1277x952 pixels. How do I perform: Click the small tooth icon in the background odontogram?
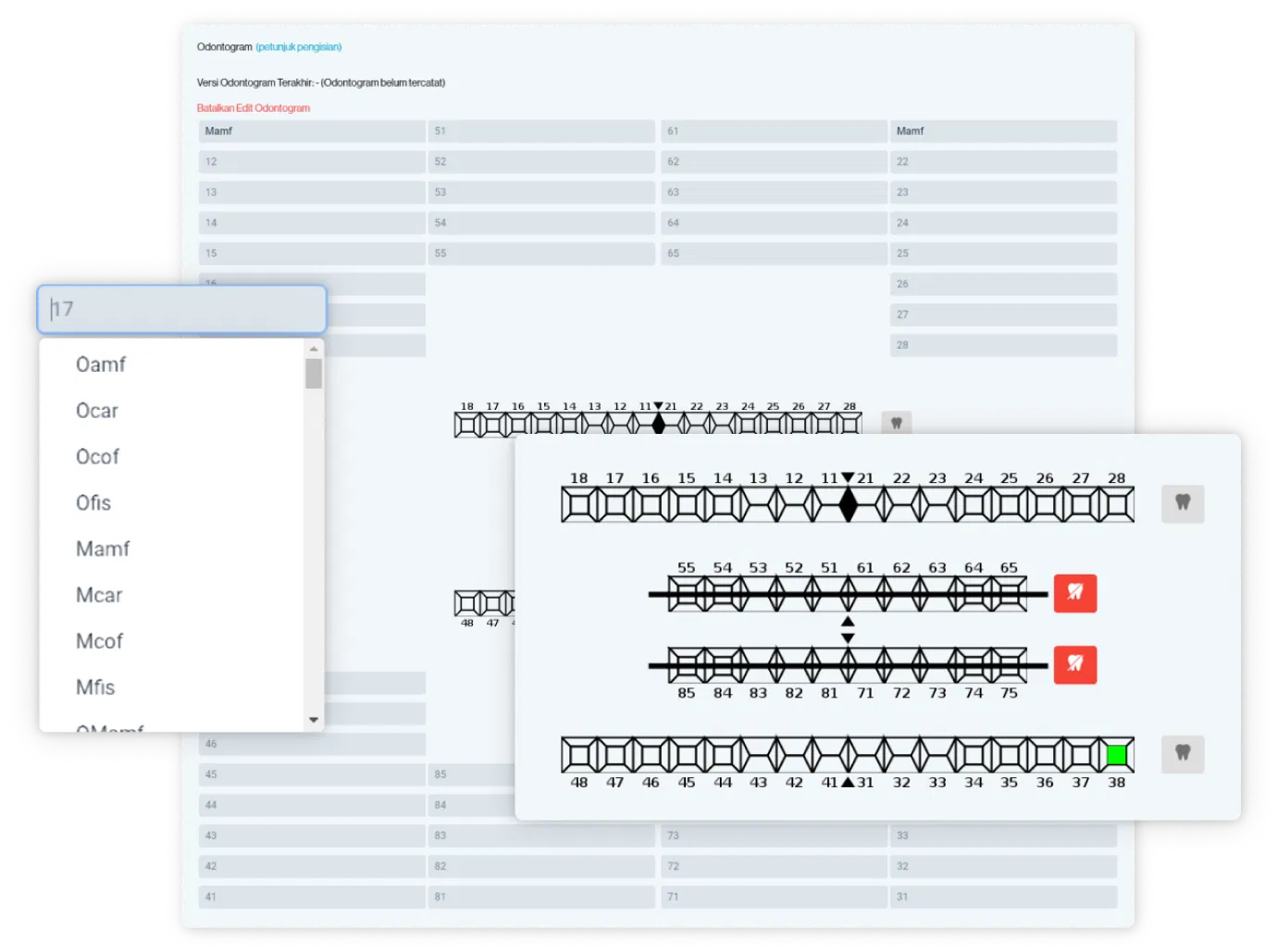(896, 423)
